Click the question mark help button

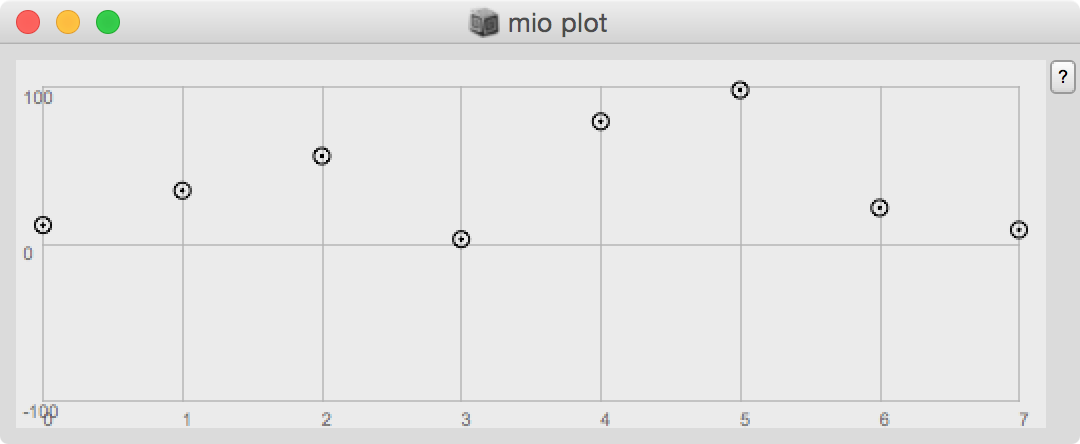[1062, 76]
